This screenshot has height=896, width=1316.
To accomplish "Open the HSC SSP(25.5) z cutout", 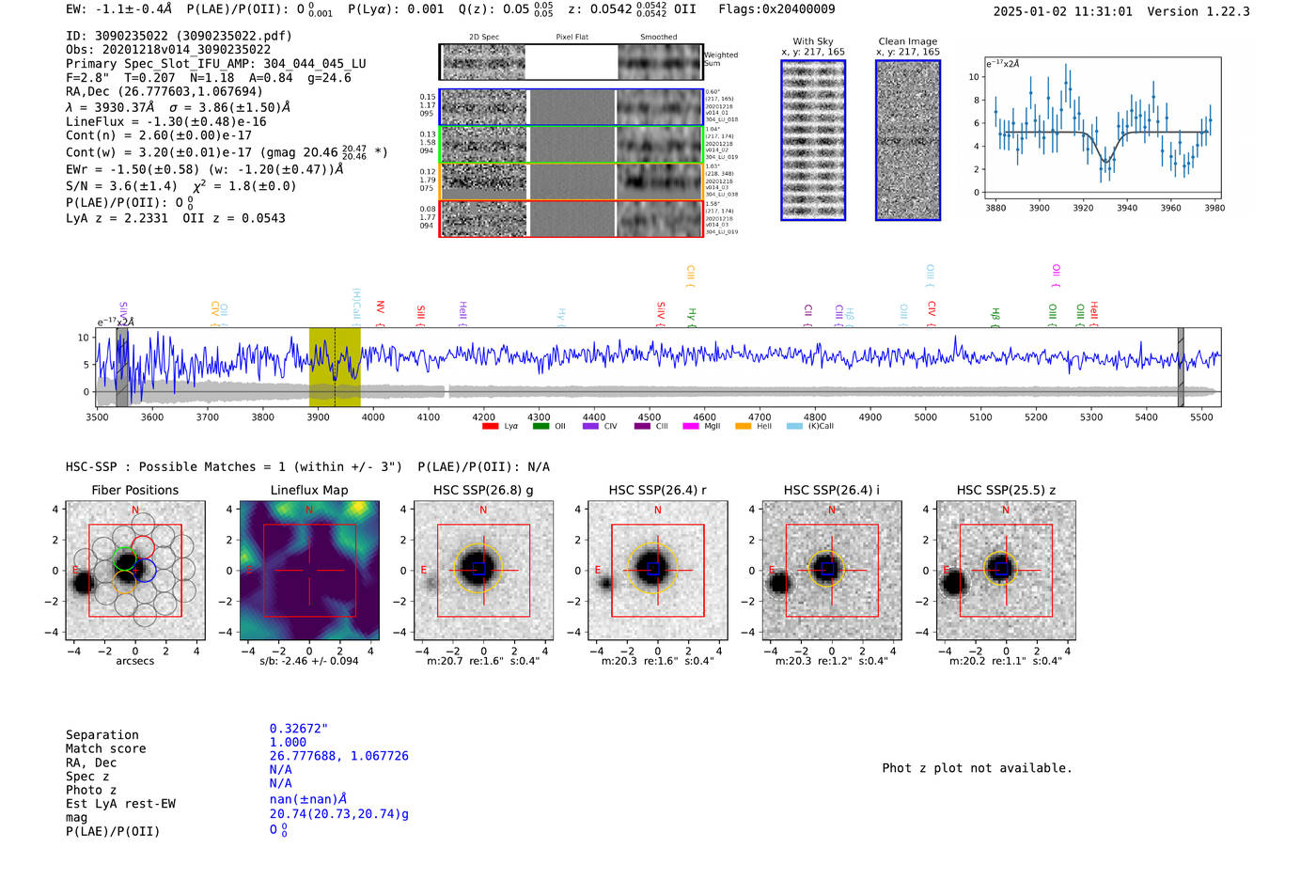I will click(x=1006, y=571).
